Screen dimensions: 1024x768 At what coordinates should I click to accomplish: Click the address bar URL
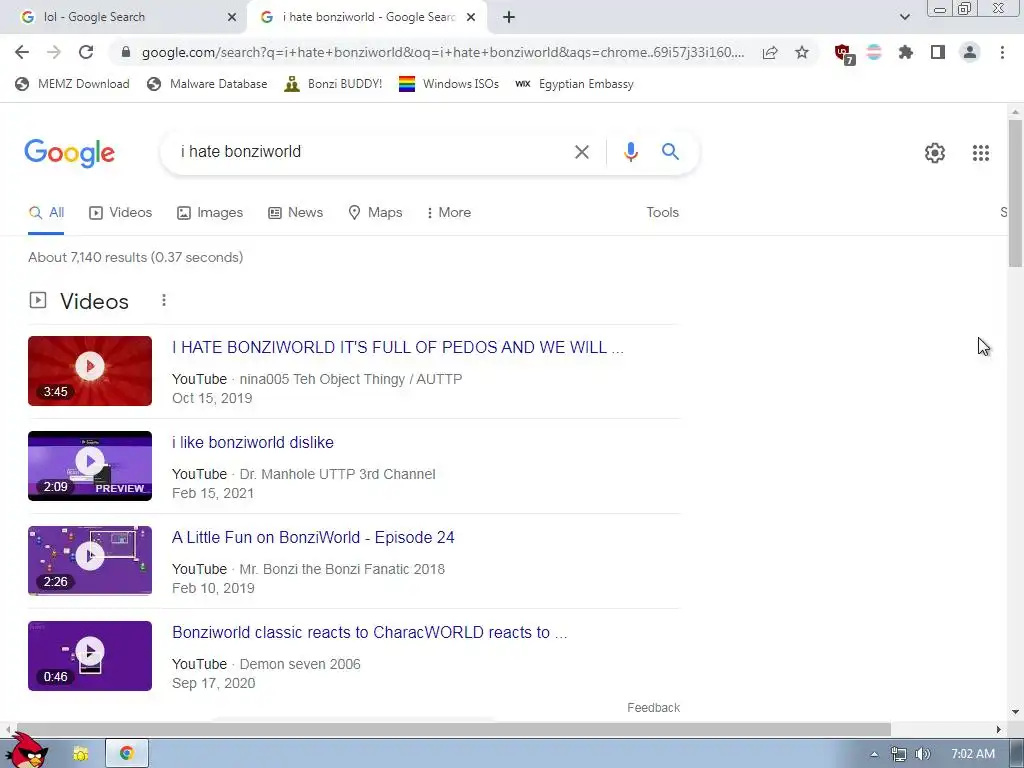click(x=443, y=52)
